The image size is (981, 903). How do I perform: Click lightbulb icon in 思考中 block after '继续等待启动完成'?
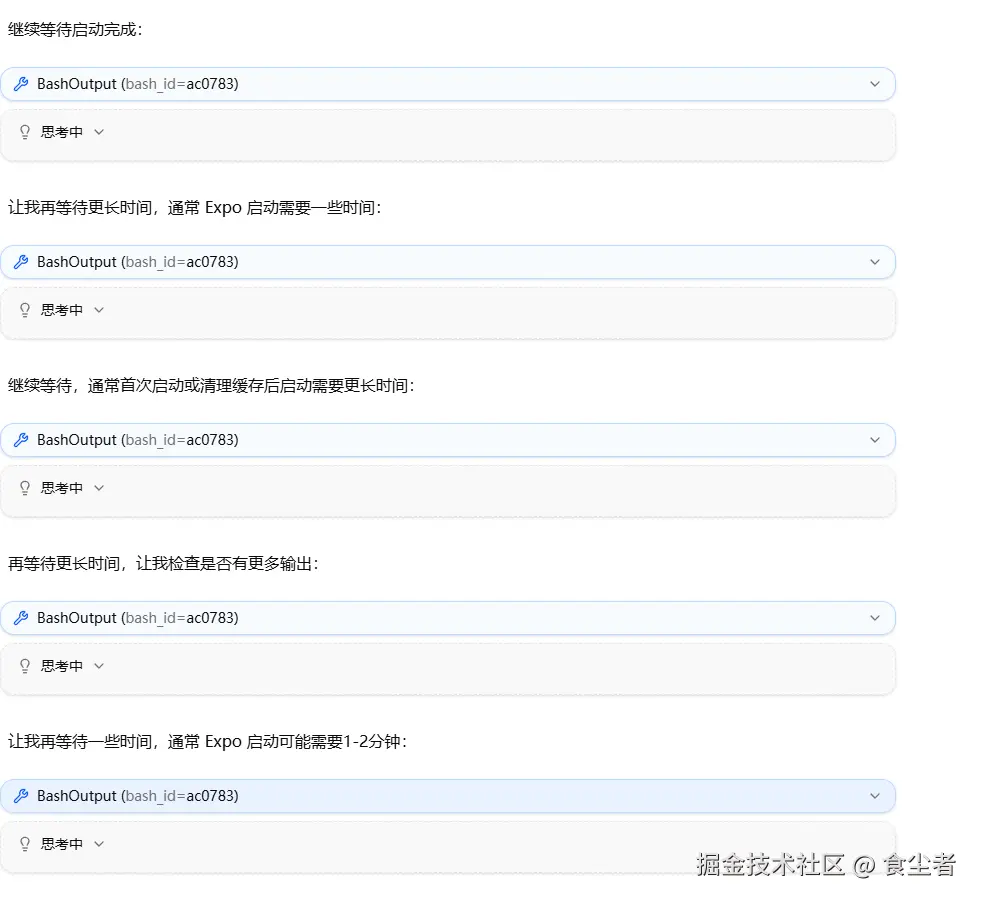tap(25, 132)
